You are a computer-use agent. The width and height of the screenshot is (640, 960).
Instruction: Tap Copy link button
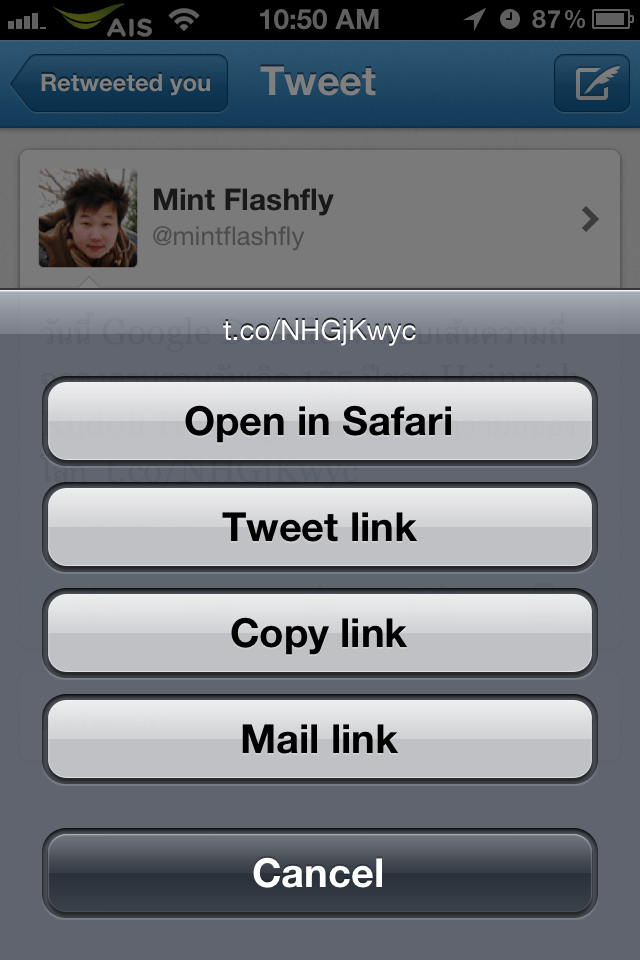tap(320, 633)
